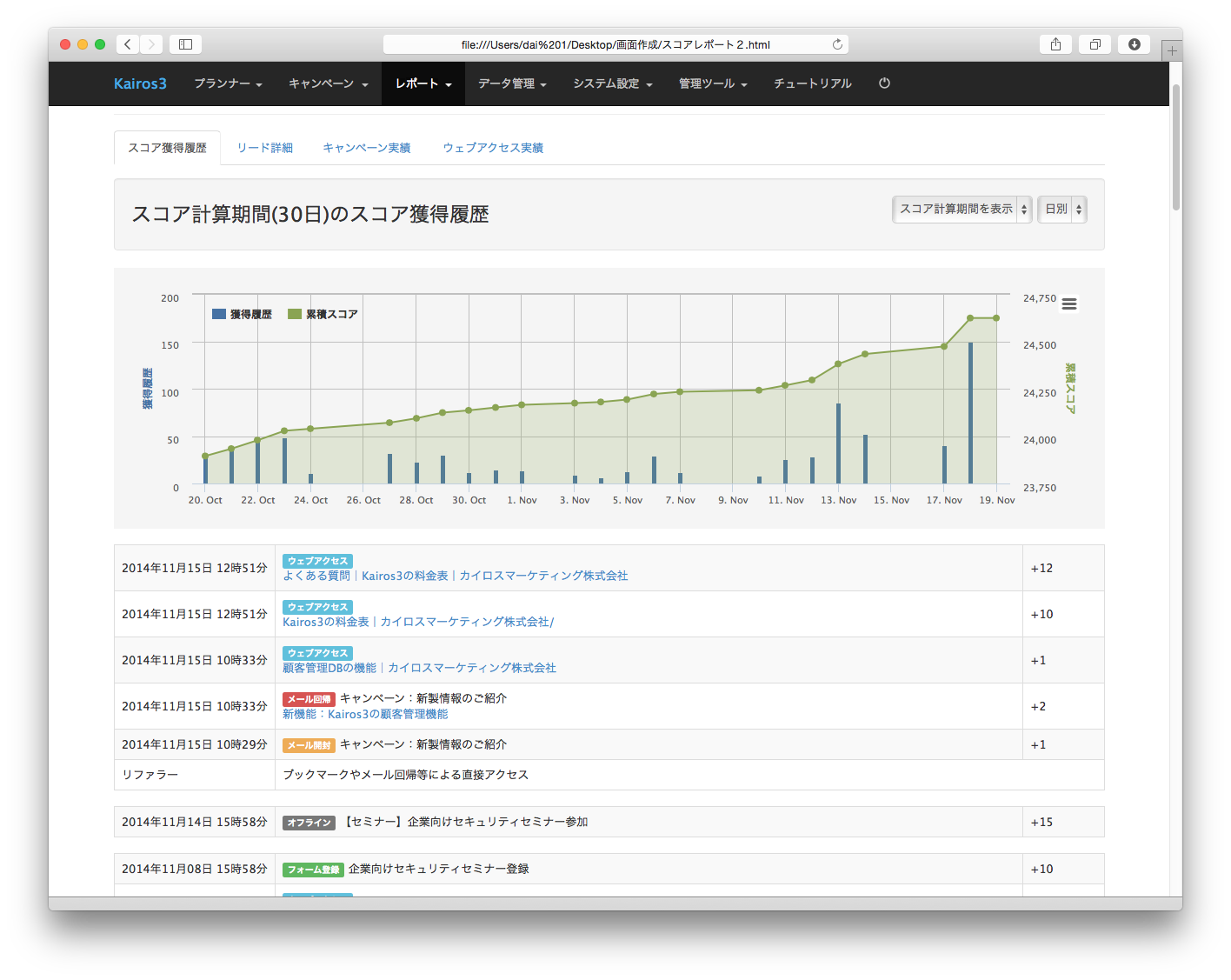1231x980 pixels.
Task: Click the Kairos3 brand logo
Action: click(140, 83)
